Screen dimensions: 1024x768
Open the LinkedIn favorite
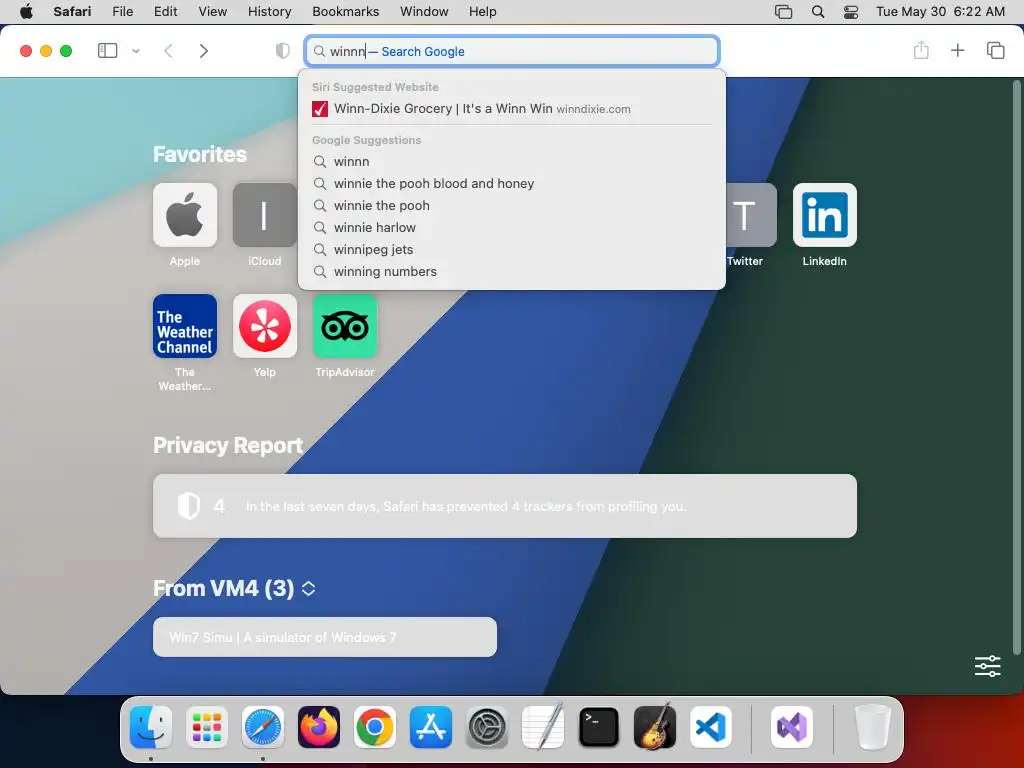[825, 215]
